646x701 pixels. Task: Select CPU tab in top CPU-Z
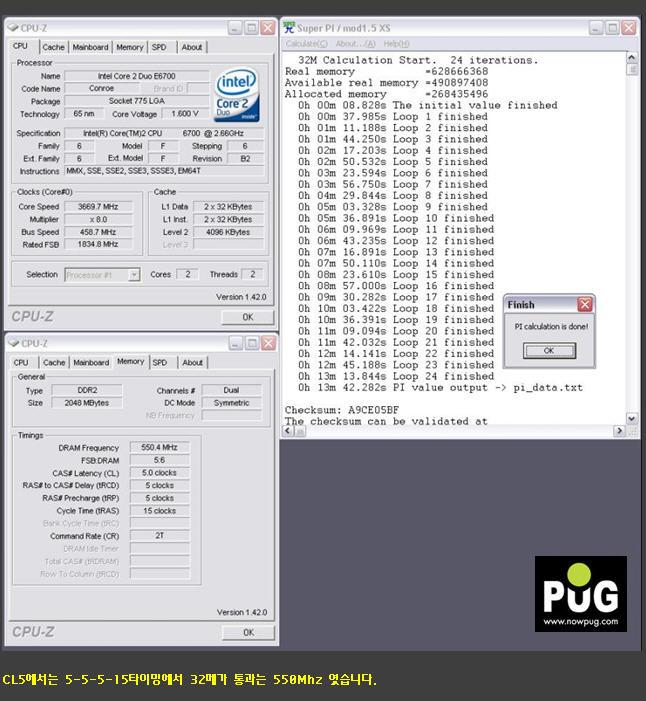[21, 46]
